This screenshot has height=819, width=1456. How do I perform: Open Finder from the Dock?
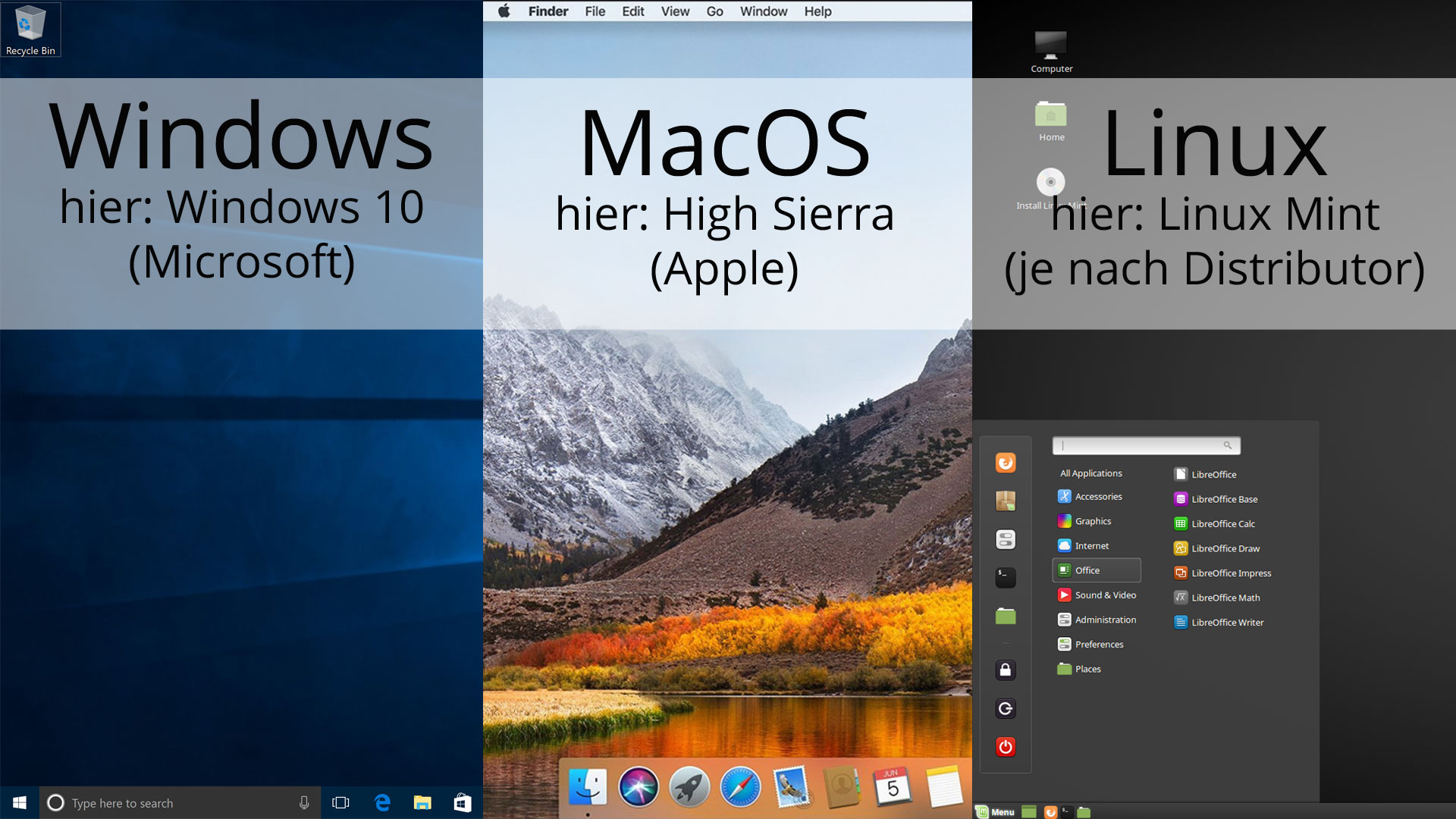click(x=588, y=787)
